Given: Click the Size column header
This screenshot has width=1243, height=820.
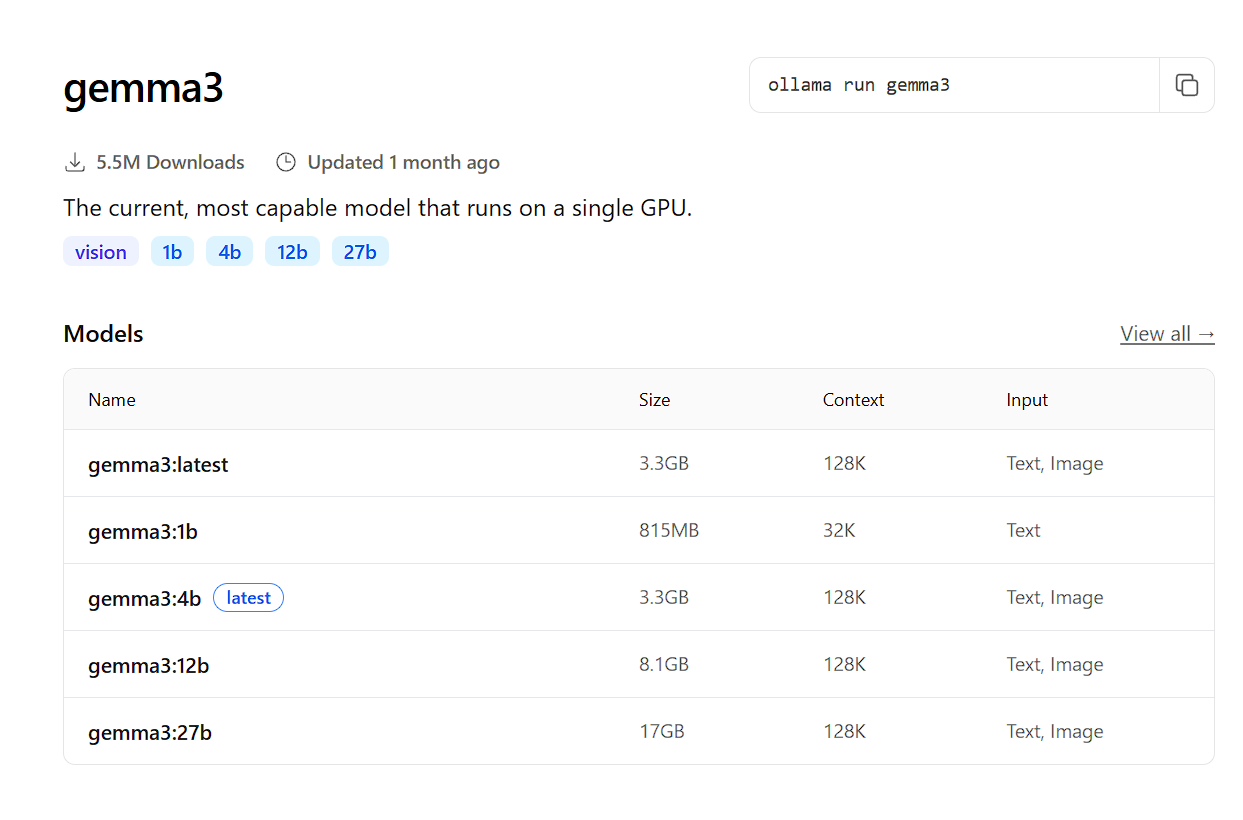Looking at the screenshot, I should pyautogui.click(x=655, y=400).
